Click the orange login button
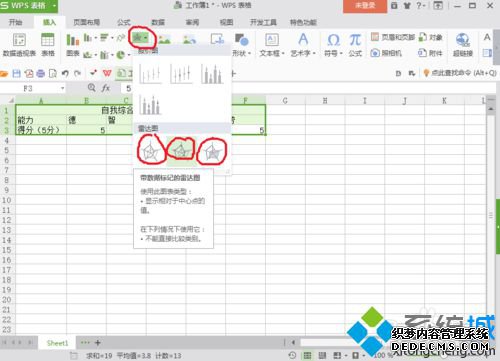Image resolution: width=500 pixels, height=361 pixels. pyautogui.click(x=365, y=6)
